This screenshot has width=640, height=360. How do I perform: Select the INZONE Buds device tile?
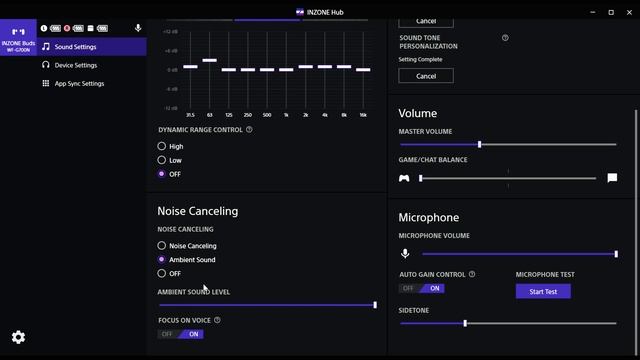[x=18, y=37]
